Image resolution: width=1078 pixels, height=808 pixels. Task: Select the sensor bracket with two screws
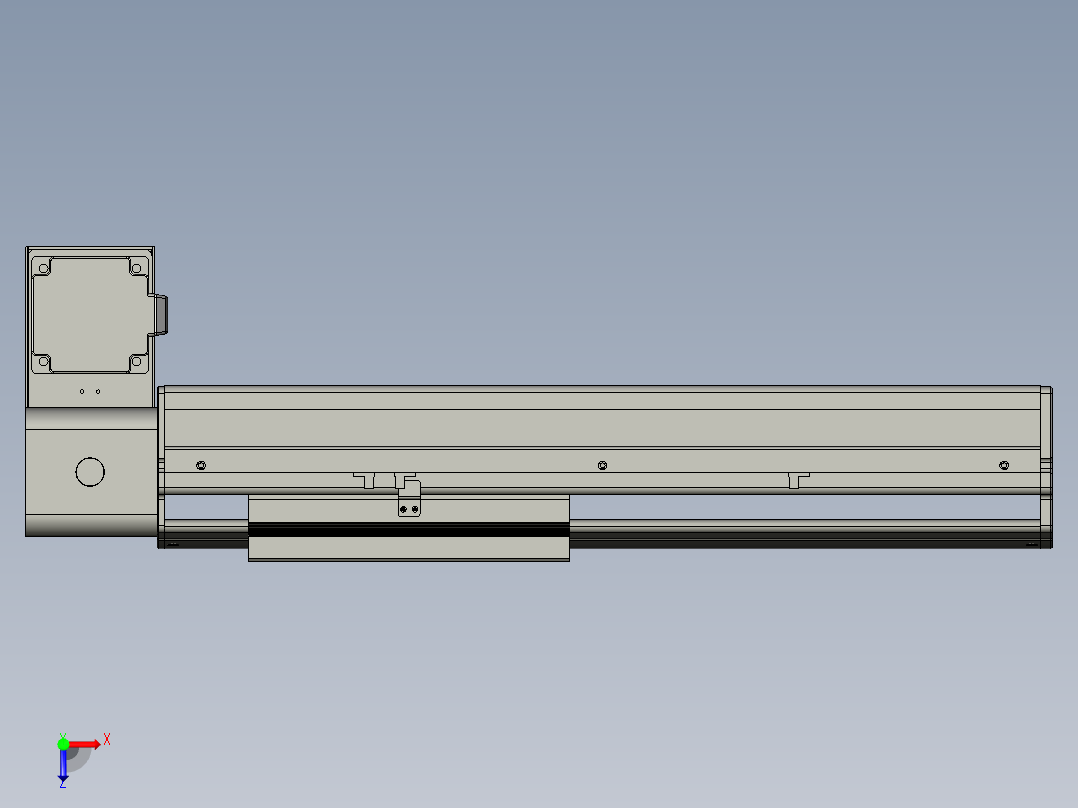[409, 500]
